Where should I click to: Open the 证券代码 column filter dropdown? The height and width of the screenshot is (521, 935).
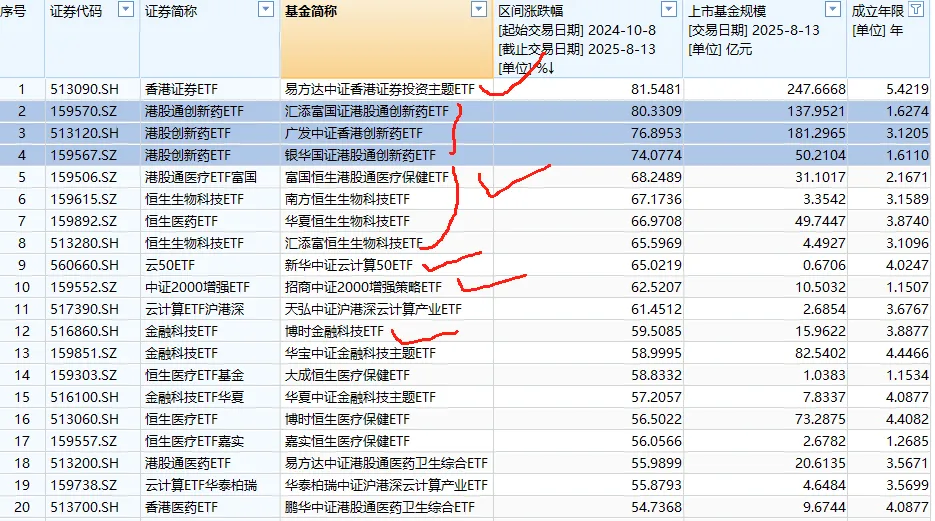pyautogui.click(x=126, y=10)
